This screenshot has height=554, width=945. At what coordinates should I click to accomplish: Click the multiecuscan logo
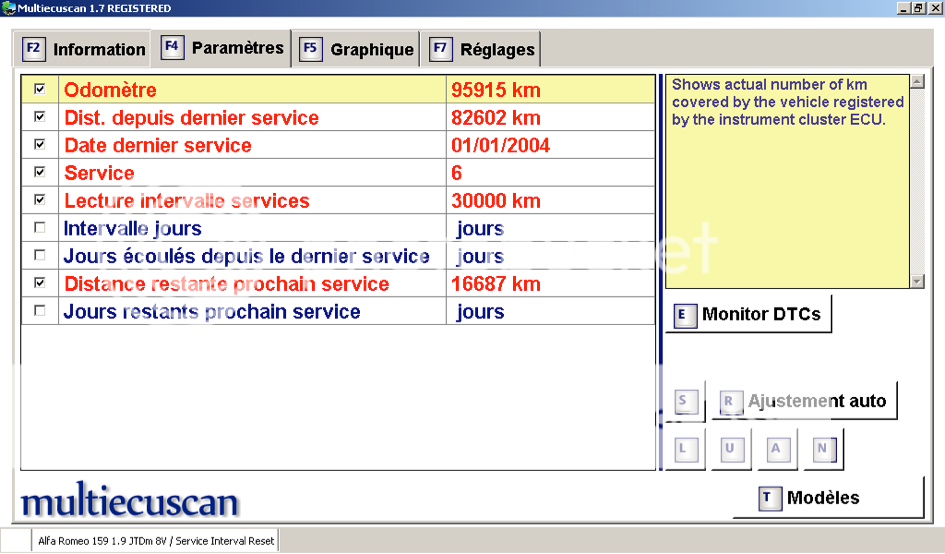(x=130, y=502)
